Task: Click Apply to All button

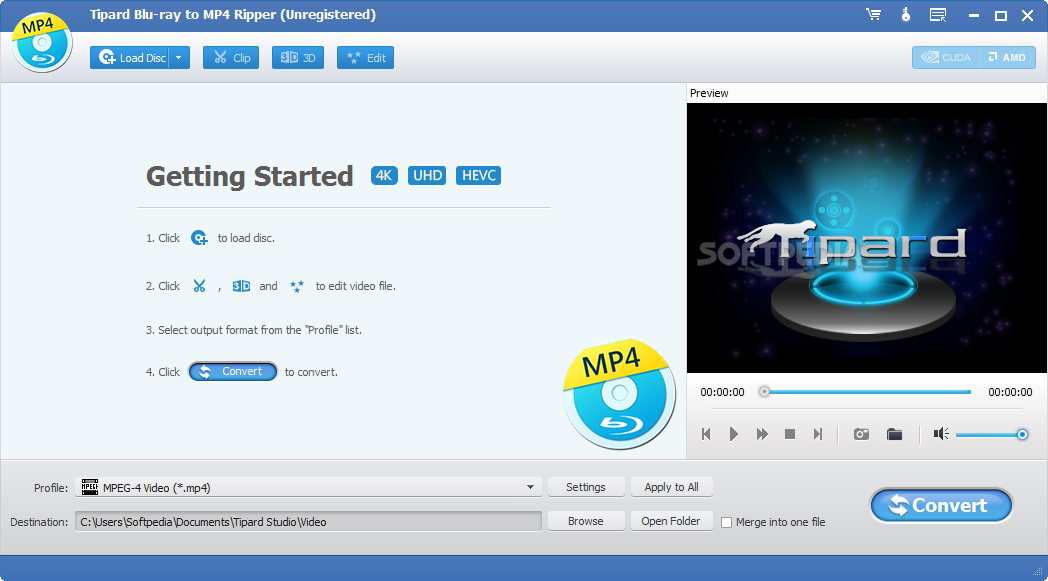Action: click(672, 487)
